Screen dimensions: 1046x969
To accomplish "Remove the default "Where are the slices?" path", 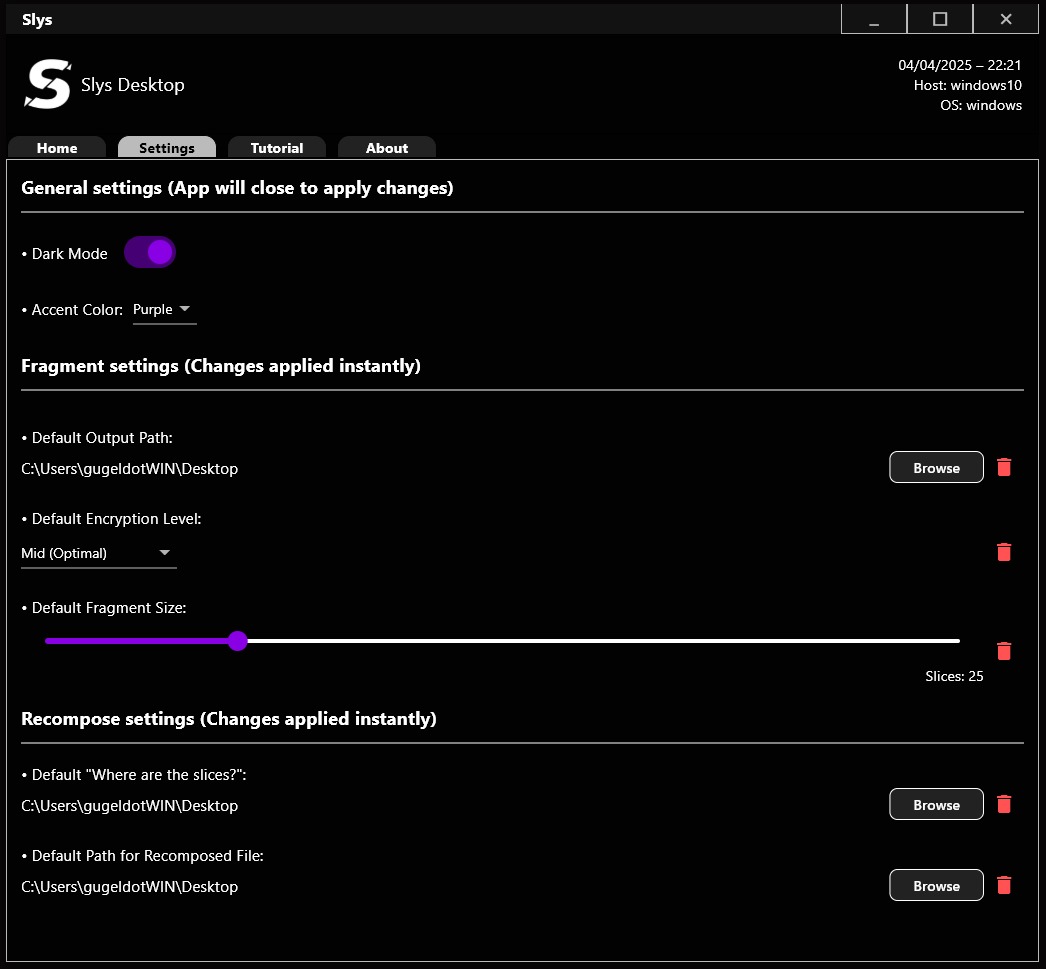I will click(1004, 804).
